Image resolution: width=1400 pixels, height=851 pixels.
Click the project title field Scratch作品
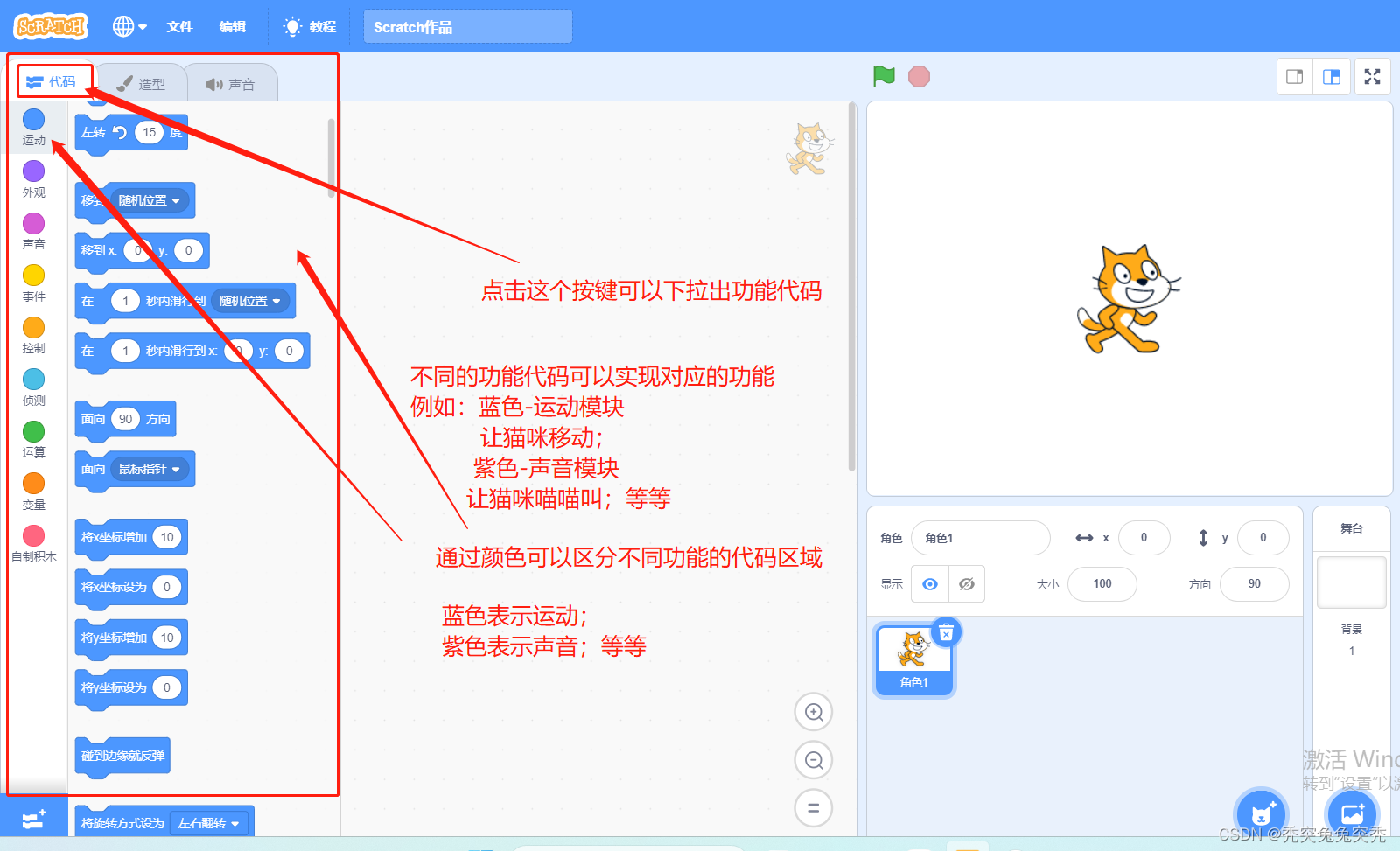(468, 26)
